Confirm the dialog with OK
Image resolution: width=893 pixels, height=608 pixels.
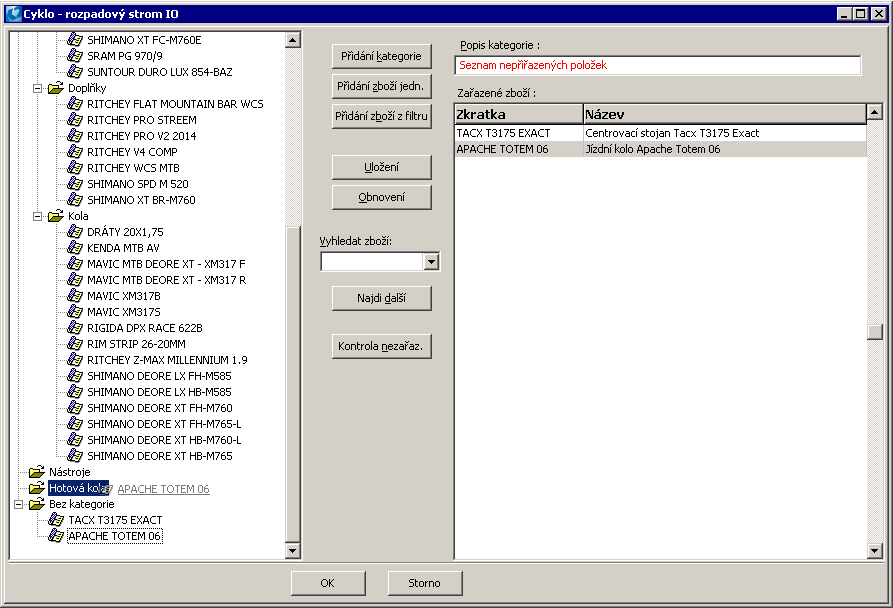pos(328,583)
